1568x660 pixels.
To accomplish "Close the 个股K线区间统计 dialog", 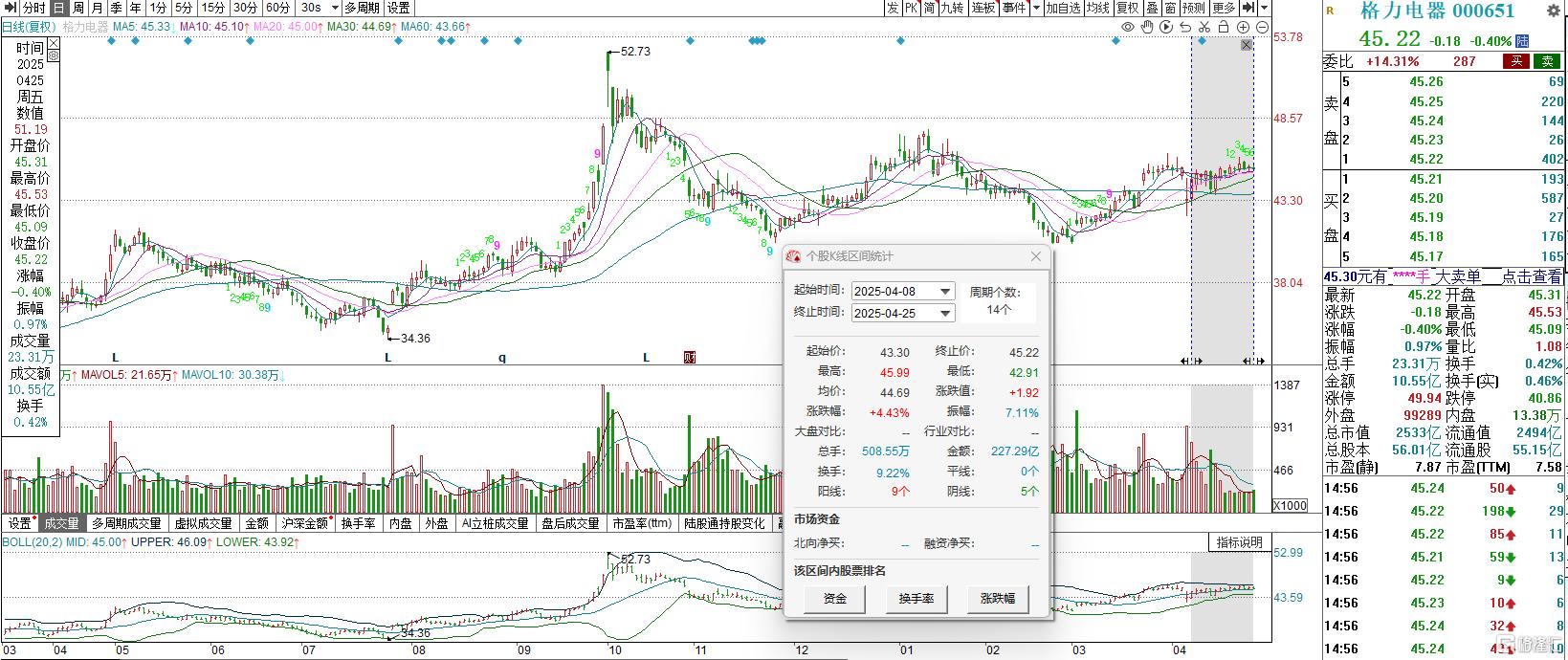I will click(x=1035, y=256).
